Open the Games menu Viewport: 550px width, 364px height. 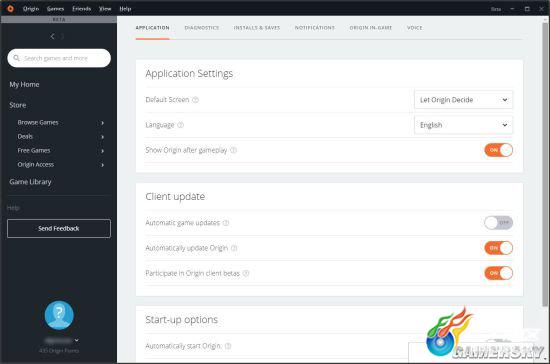click(x=55, y=9)
